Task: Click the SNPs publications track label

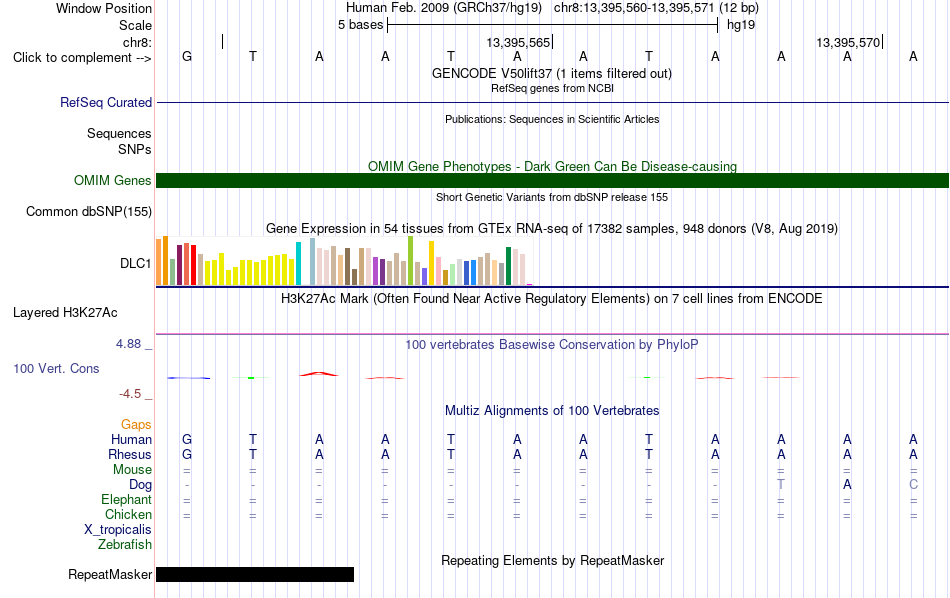Action: pos(135,149)
